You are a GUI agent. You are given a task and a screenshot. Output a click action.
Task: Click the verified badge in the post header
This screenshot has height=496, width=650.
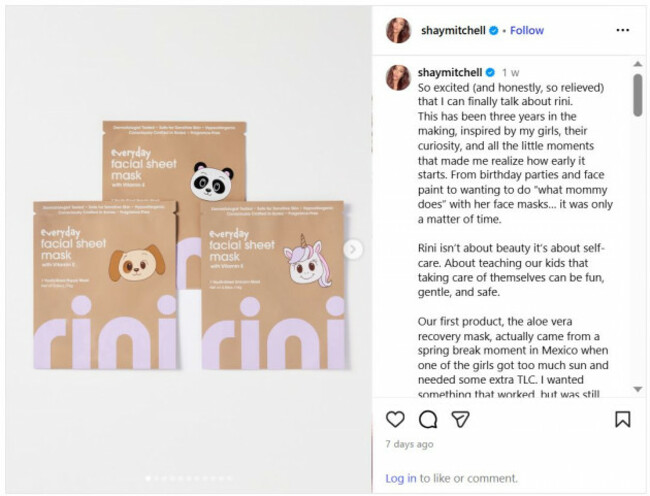[x=494, y=30]
